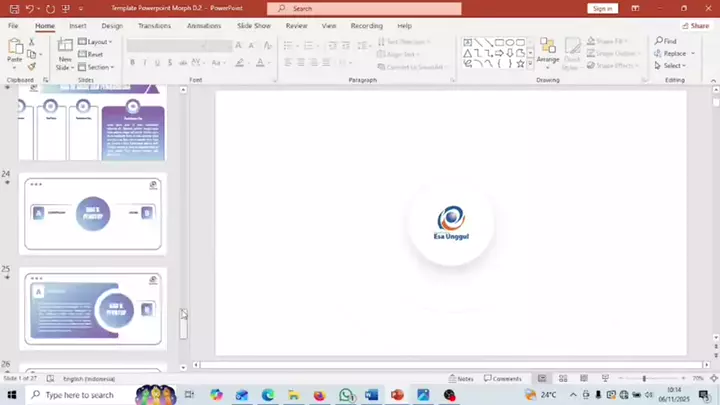Expand the Select dropdown in Editing group
Screen dimensions: 720x405
click(670, 66)
